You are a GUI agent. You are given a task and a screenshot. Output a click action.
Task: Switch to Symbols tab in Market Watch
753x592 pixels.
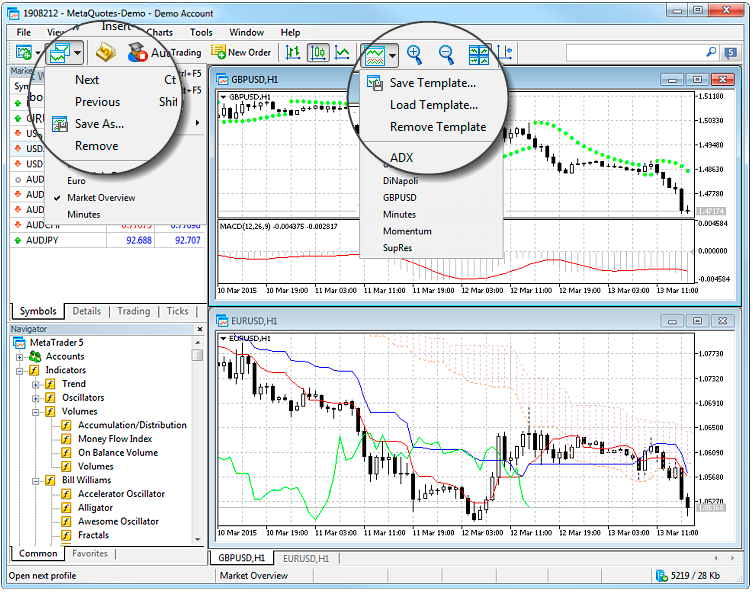coord(38,311)
